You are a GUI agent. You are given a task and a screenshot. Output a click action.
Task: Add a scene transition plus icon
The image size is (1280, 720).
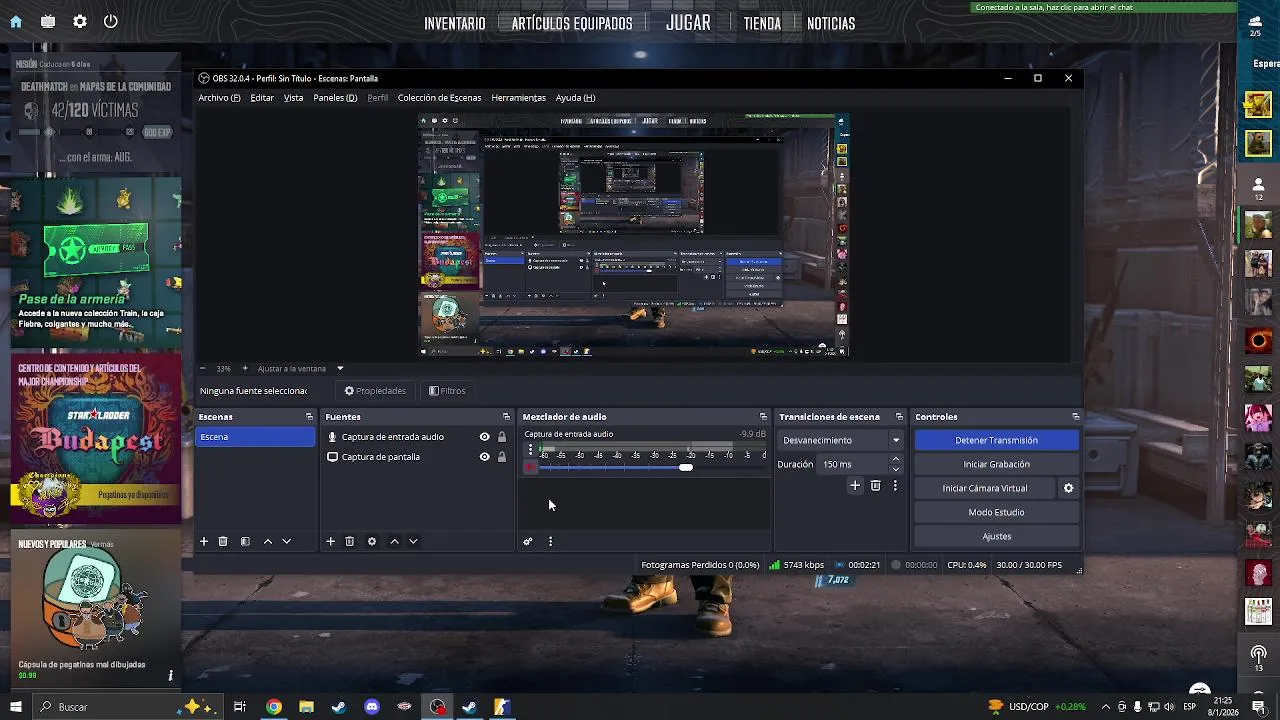coord(855,485)
